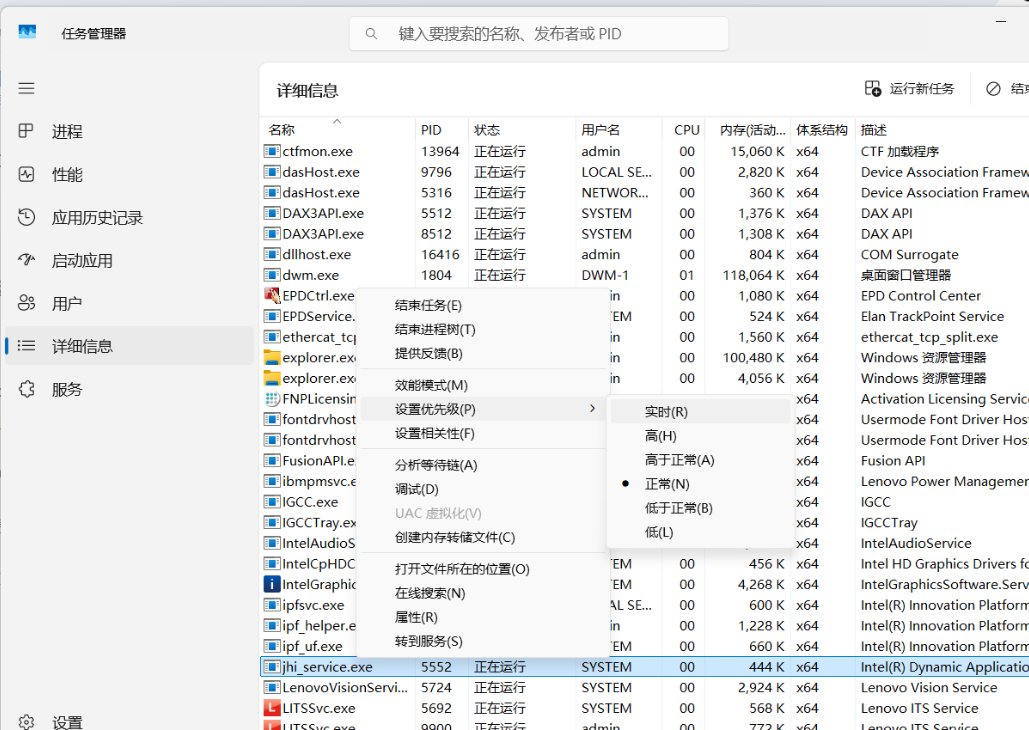
Task: Choose 结束任务(E) from context menu
Action: [x=482, y=305]
